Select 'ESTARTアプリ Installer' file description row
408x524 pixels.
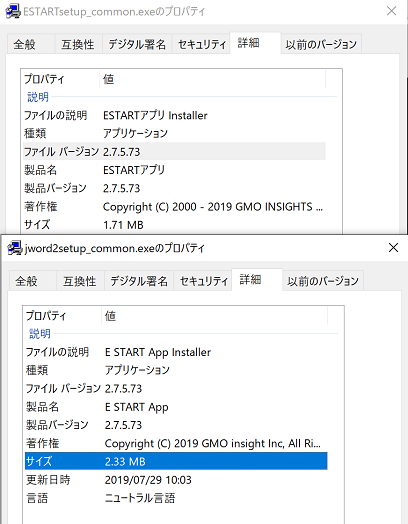coord(174,115)
